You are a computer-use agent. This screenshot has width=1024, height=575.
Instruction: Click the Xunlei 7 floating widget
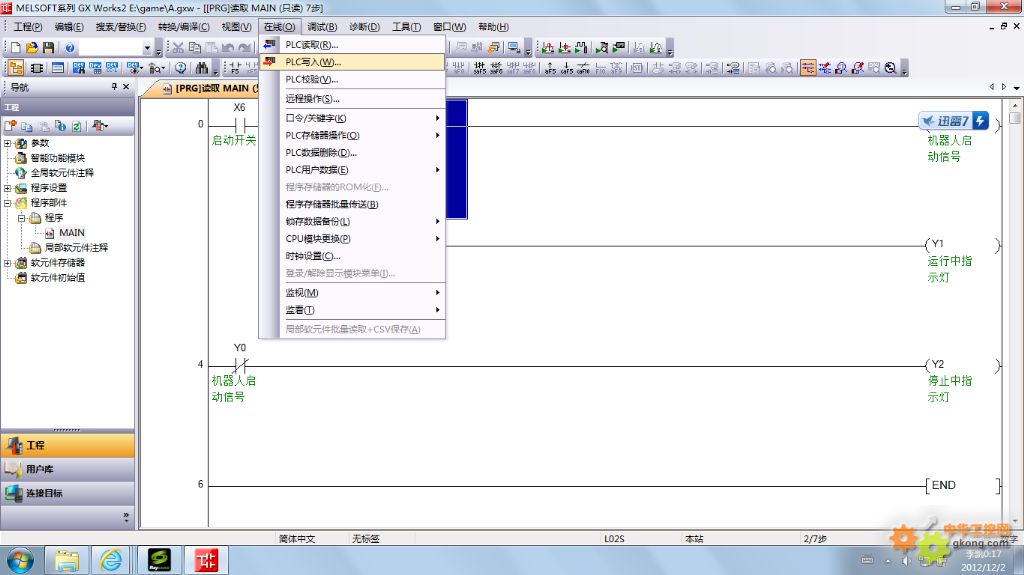pyautogui.click(x=954, y=122)
